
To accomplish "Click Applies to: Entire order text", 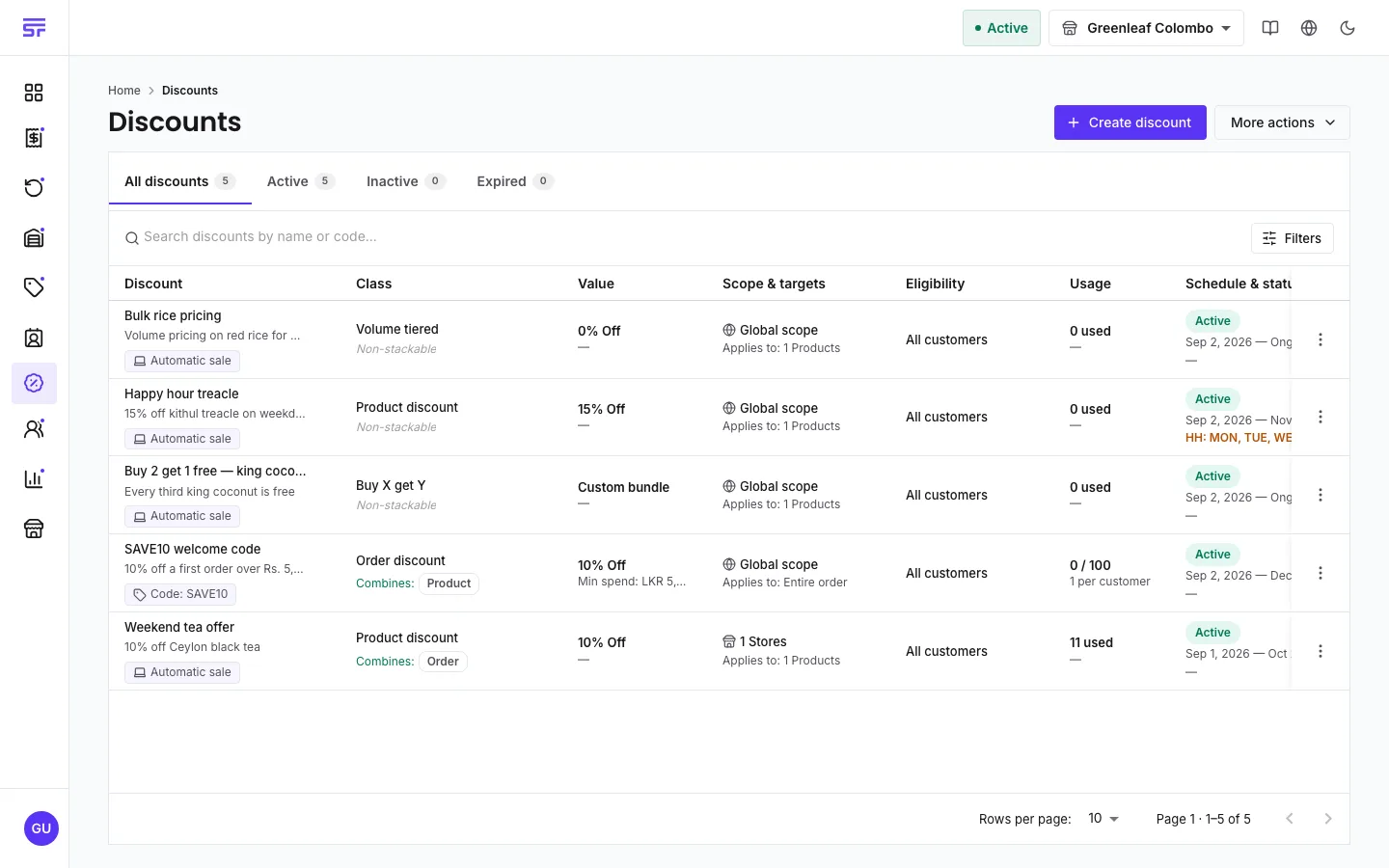I will pos(785,583).
